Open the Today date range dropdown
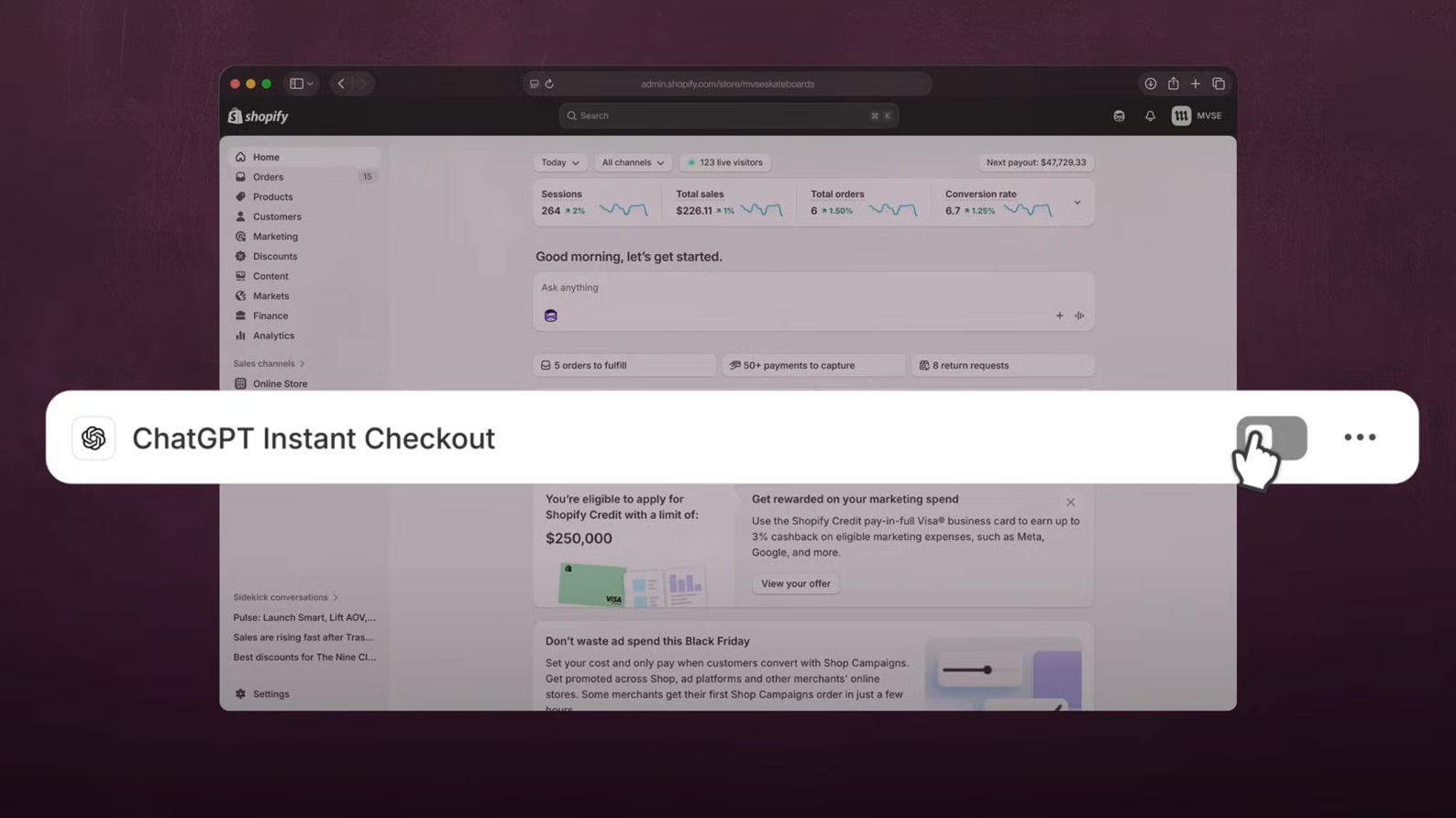Screen dimensions: 1456x818 point(559,162)
